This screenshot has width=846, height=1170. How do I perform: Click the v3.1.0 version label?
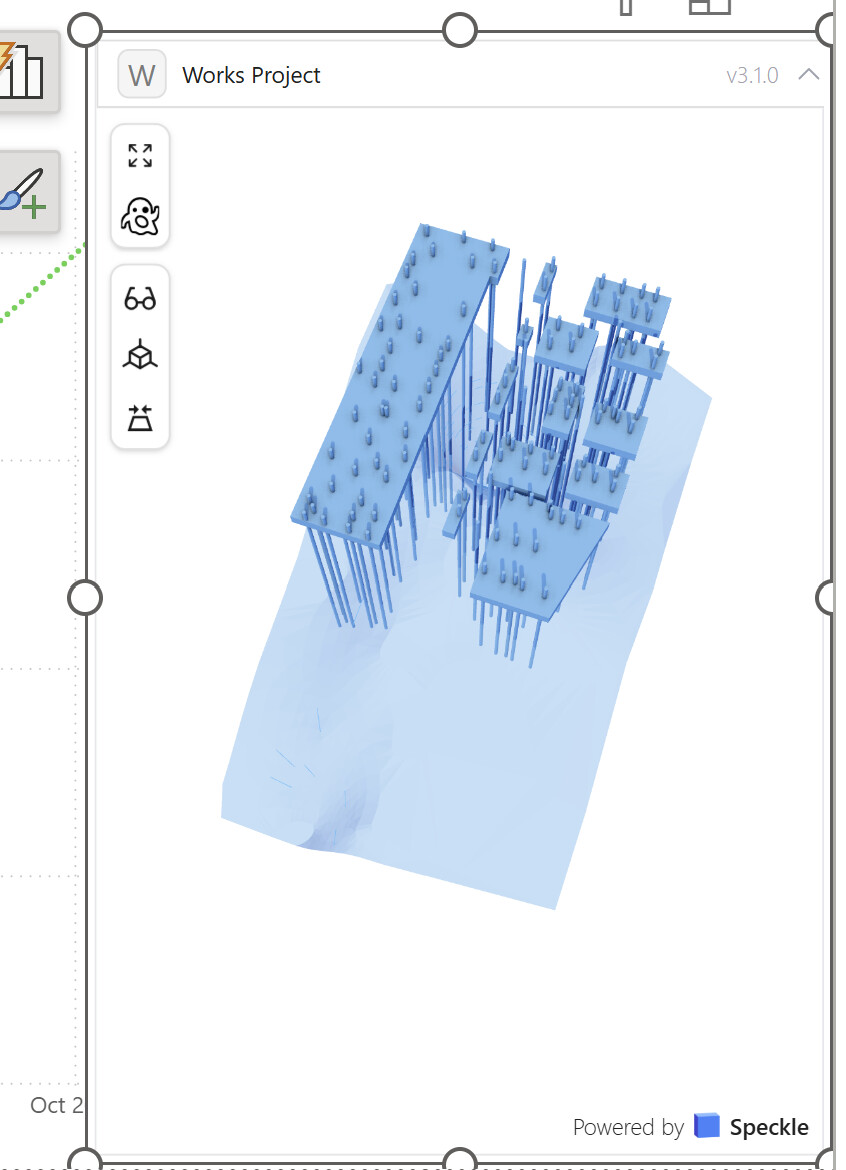[752, 75]
